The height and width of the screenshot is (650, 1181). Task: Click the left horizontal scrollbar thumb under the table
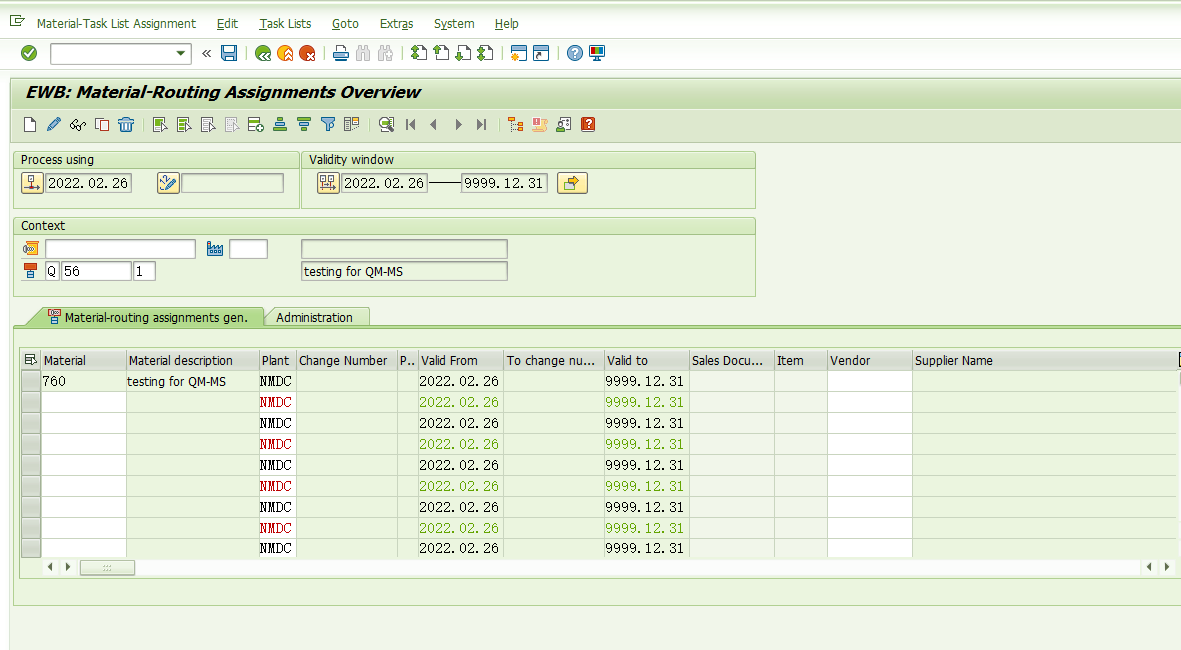coord(107,567)
